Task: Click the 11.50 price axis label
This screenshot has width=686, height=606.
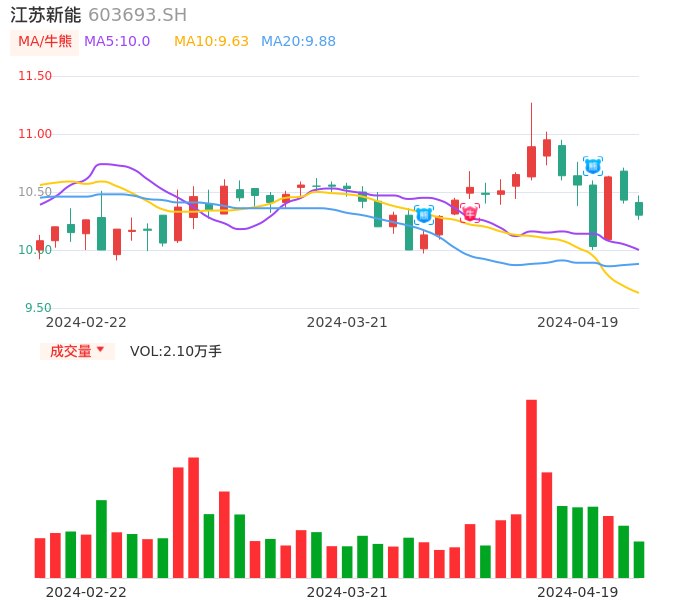Action: click(x=35, y=76)
